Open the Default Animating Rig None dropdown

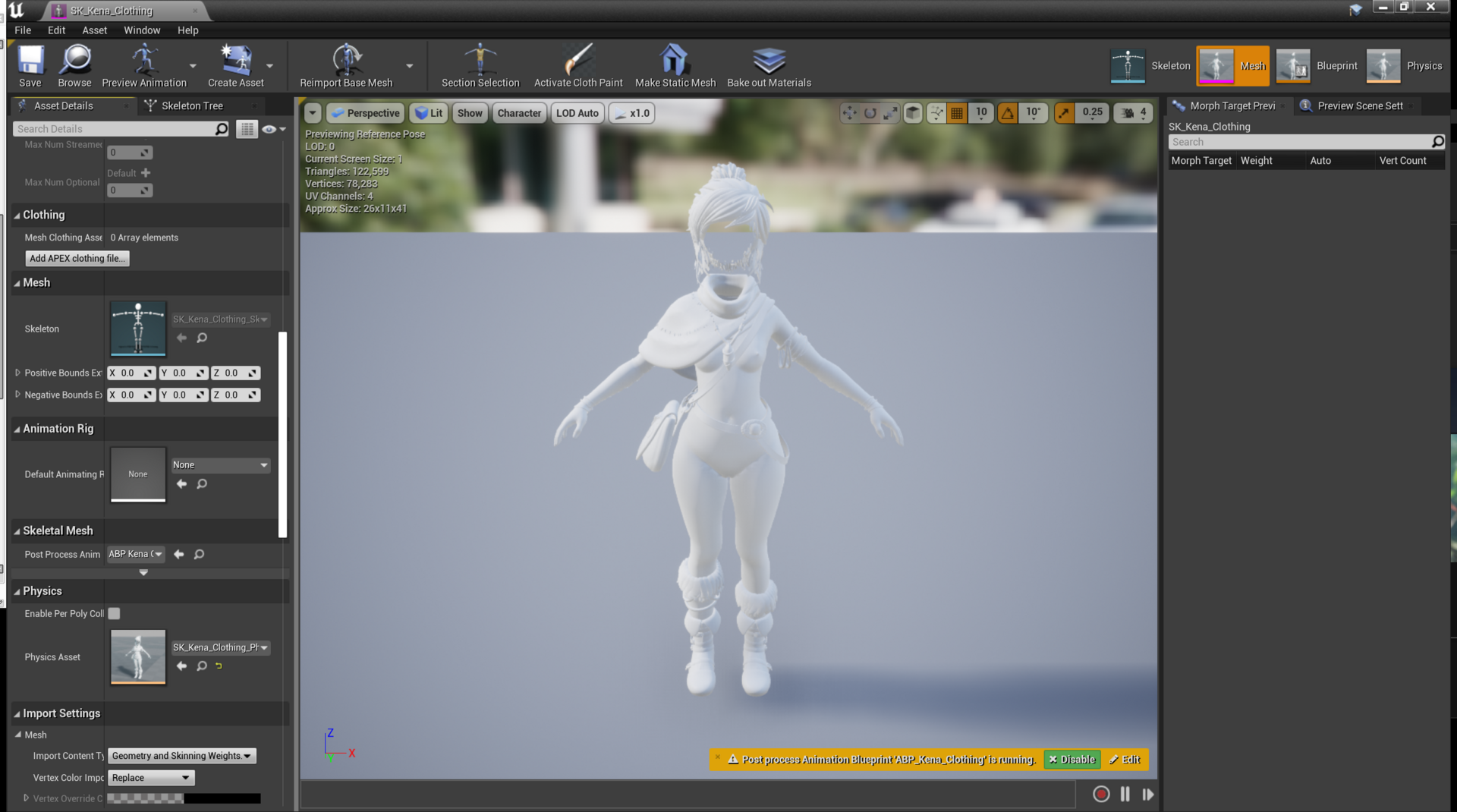220,465
